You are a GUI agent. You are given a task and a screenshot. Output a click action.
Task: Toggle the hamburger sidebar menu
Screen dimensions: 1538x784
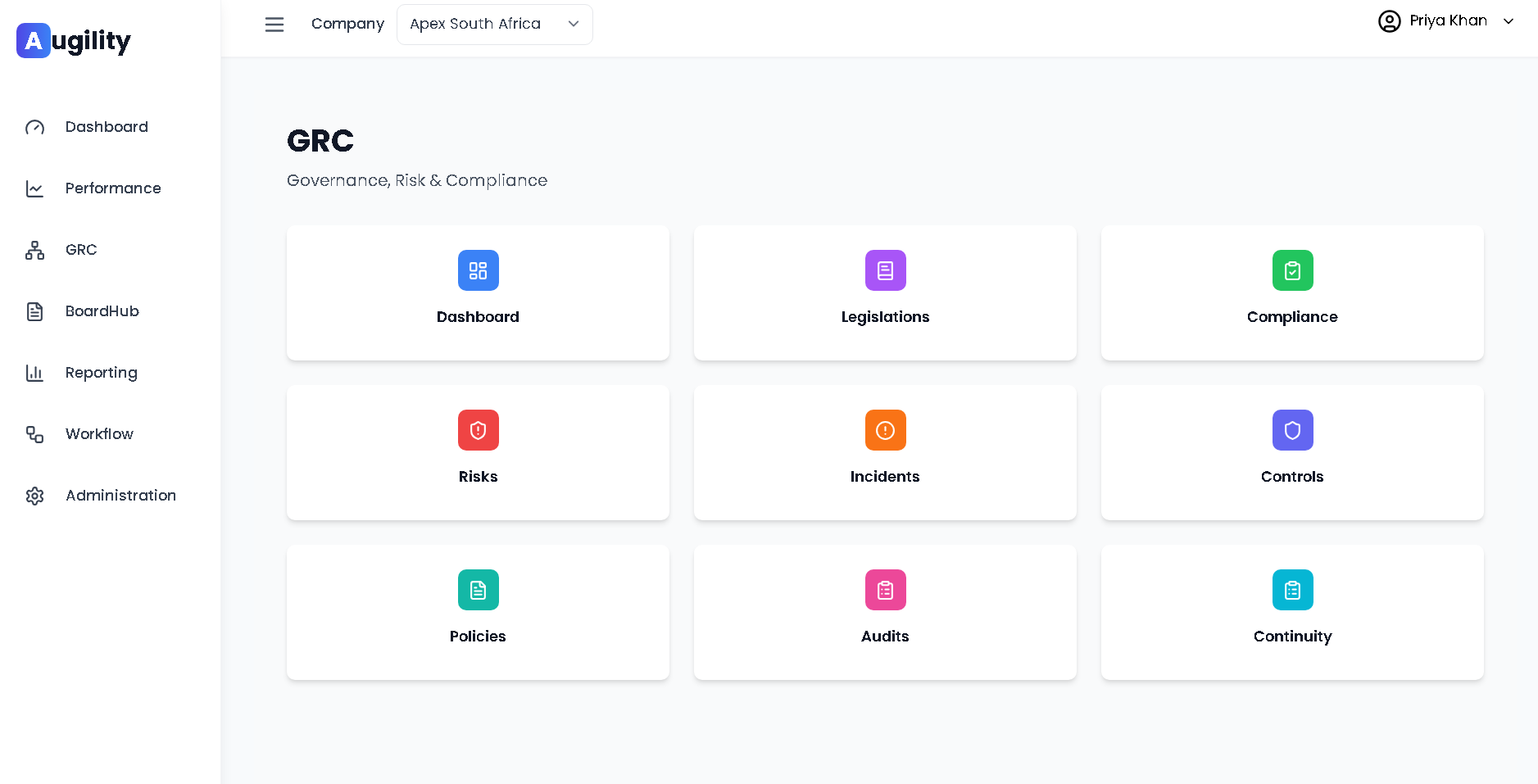(x=274, y=25)
